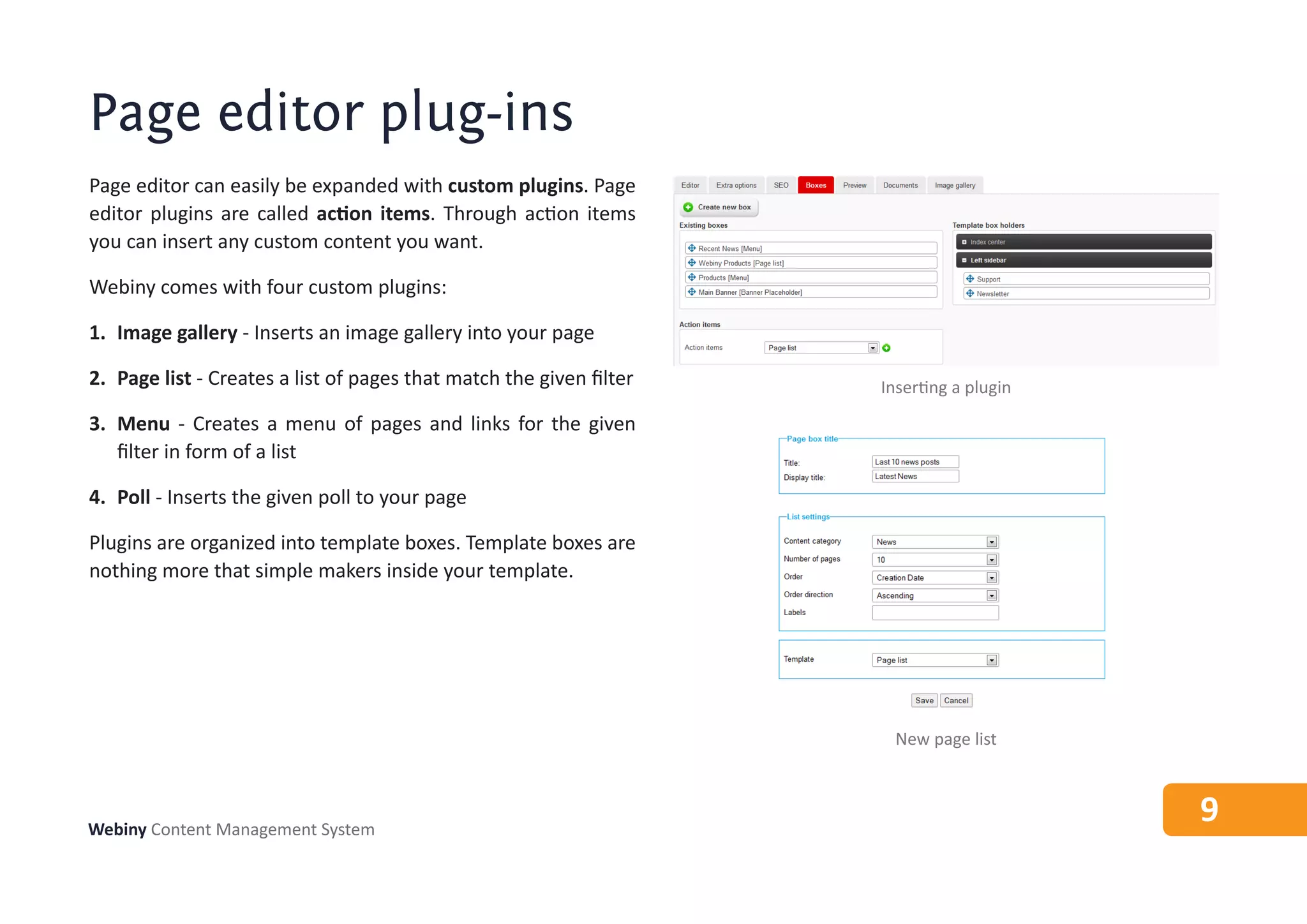The width and height of the screenshot is (1307, 924).
Task: Click the Create new box button
Action: coord(718,207)
